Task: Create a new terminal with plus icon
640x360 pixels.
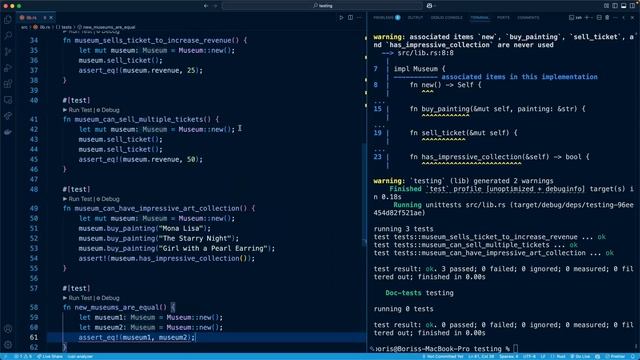Action: (x=587, y=18)
